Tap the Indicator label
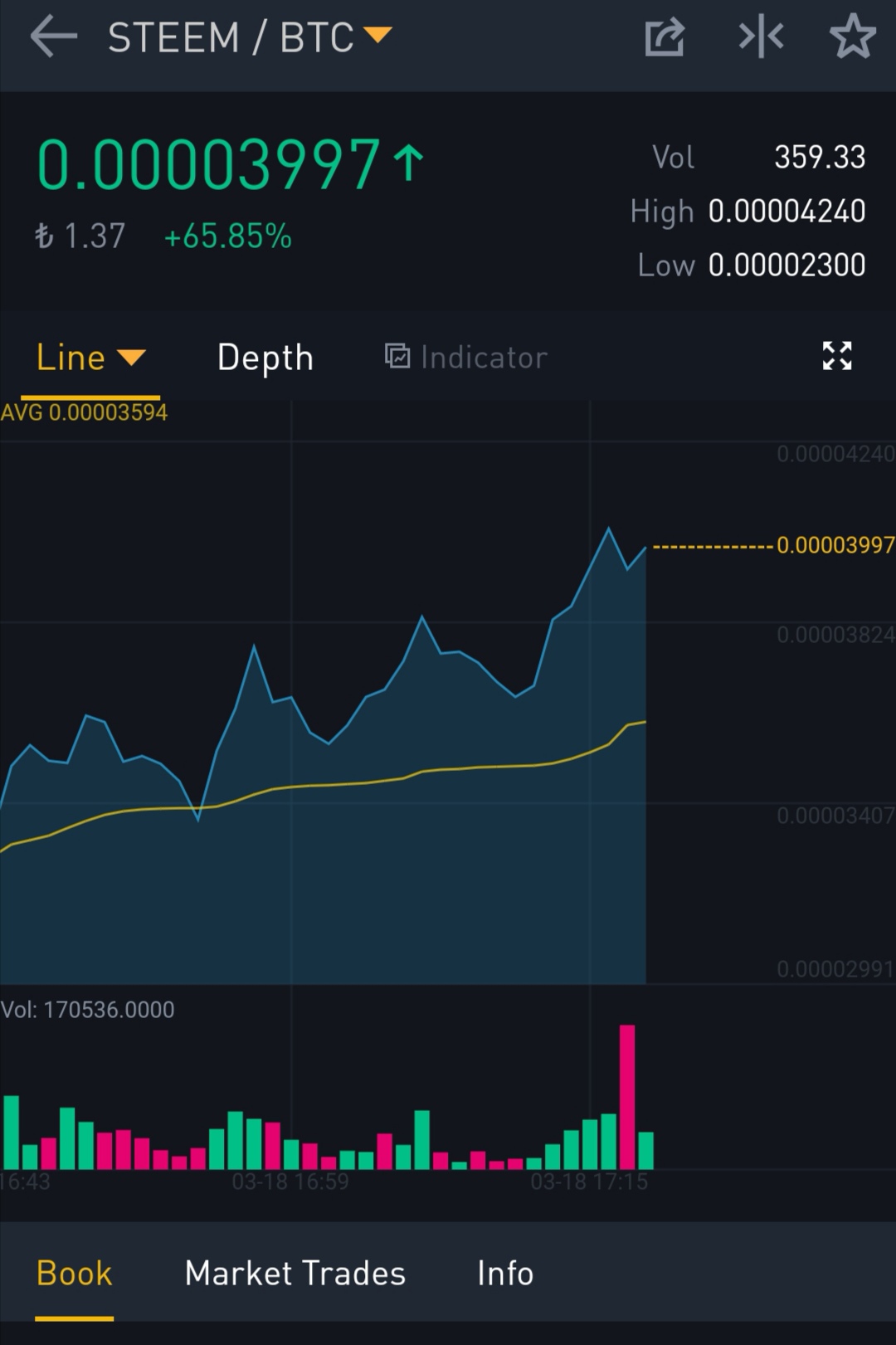The image size is (896, 1345). tap(484, 358)
